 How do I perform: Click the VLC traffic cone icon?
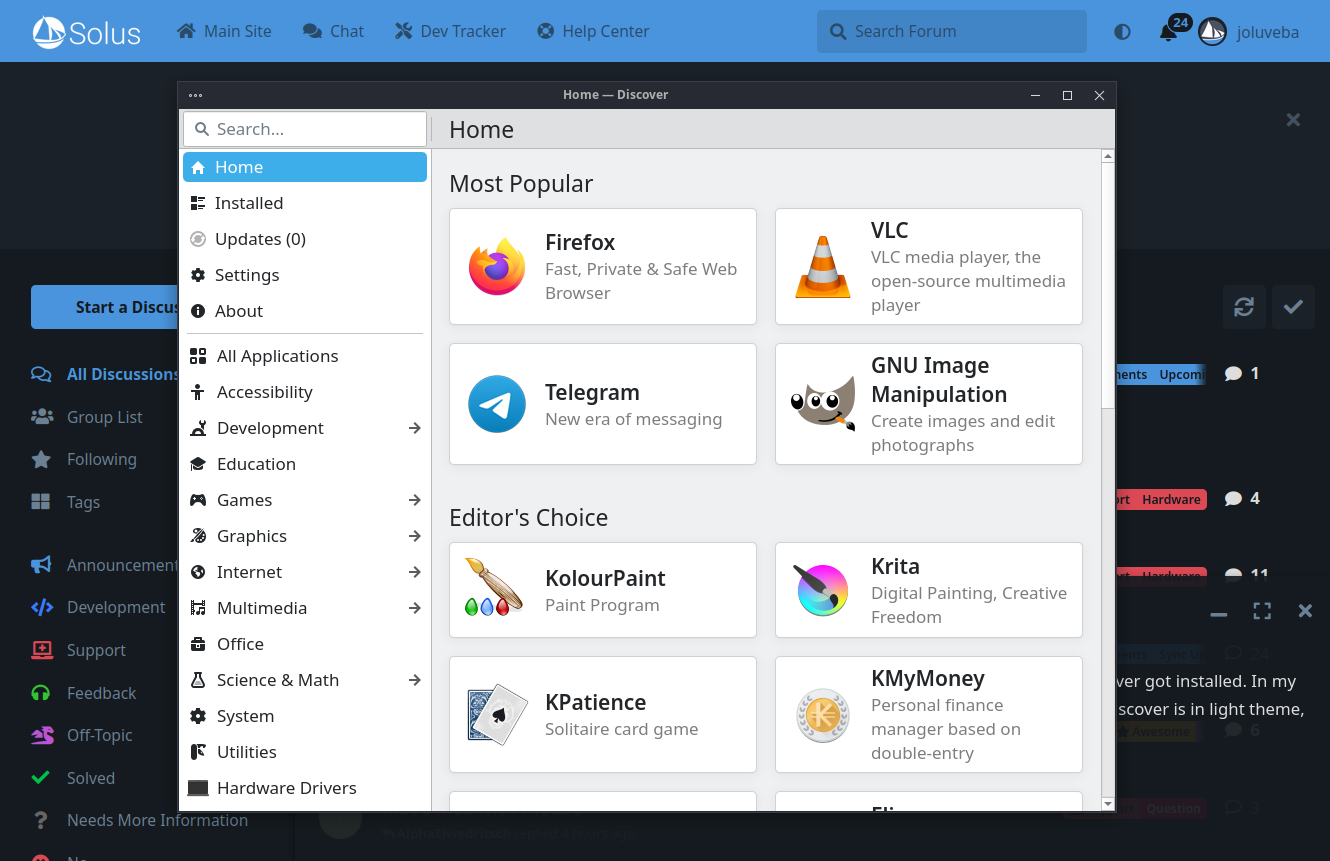pos(822,267)
